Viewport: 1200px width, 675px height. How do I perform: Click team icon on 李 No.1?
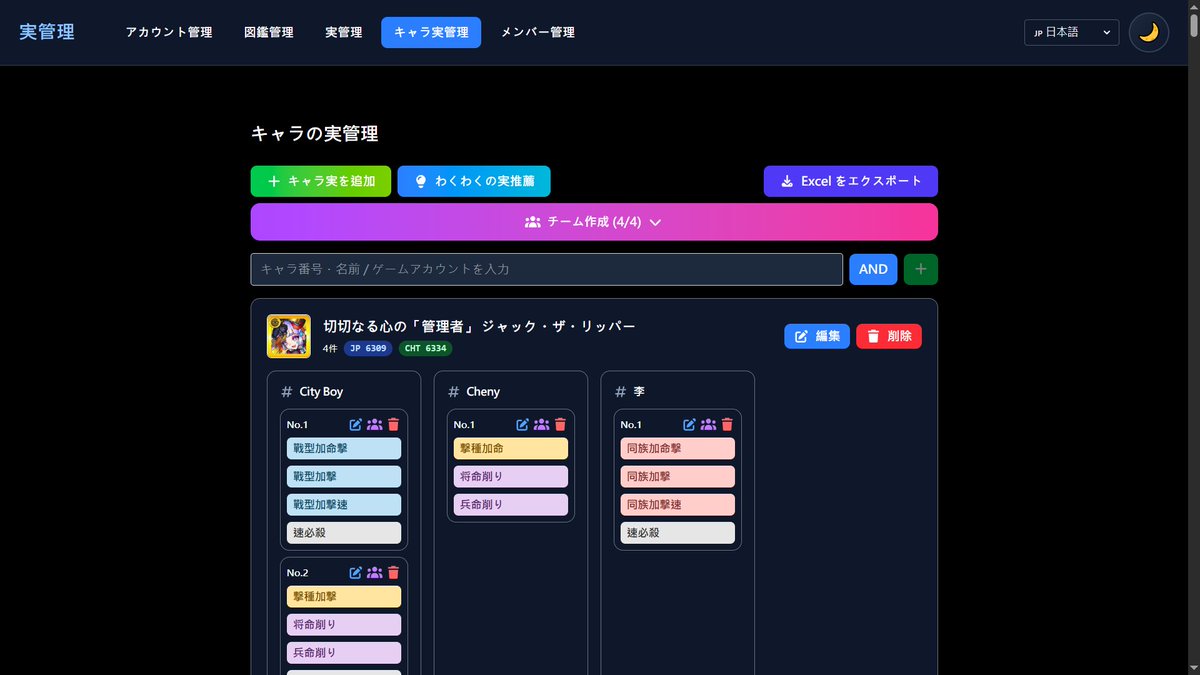click(708, 424)
